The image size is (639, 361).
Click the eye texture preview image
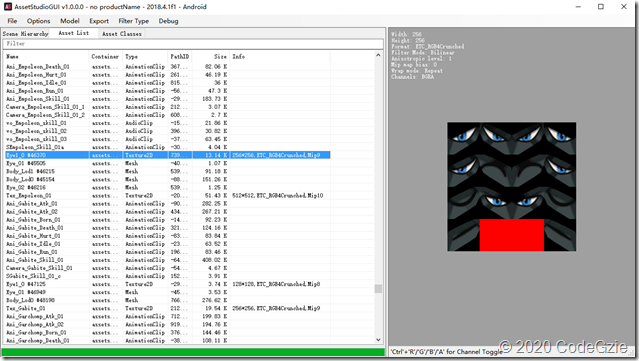[x=511, y=187]
